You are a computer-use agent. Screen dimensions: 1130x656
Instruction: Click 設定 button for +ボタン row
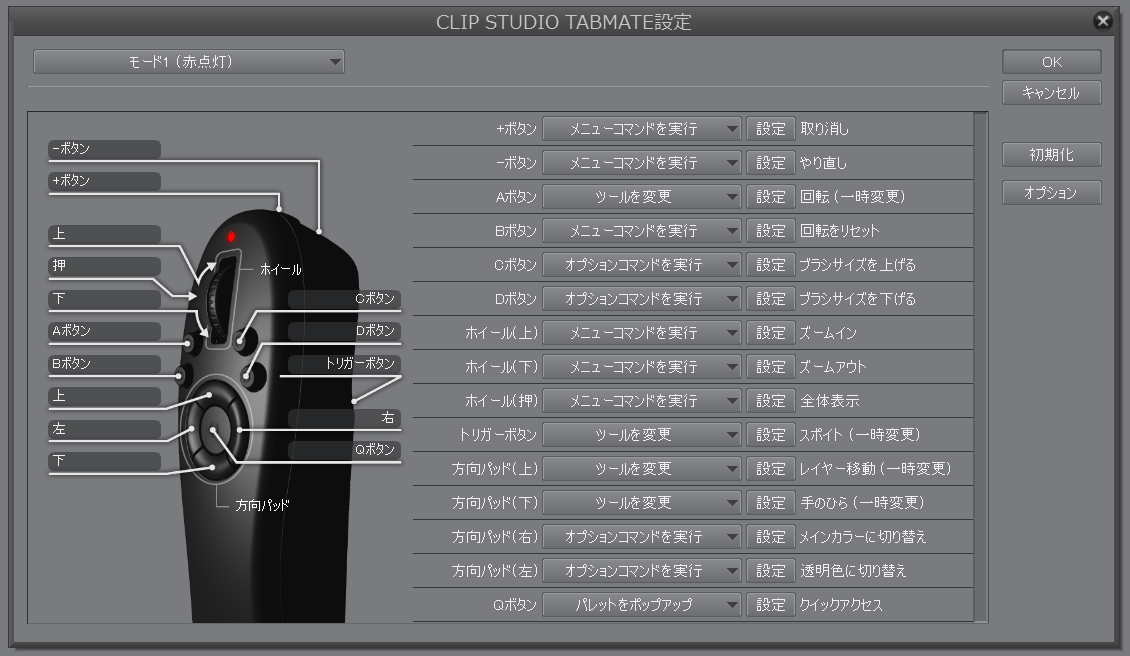(x=770, y=129)
